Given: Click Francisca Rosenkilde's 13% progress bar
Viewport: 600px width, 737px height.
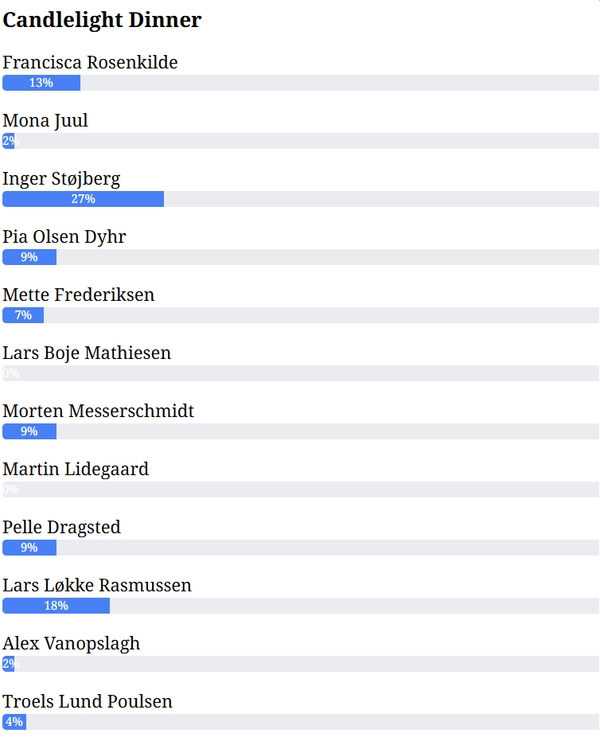Looking at the screenshot, I should point(300,83).
